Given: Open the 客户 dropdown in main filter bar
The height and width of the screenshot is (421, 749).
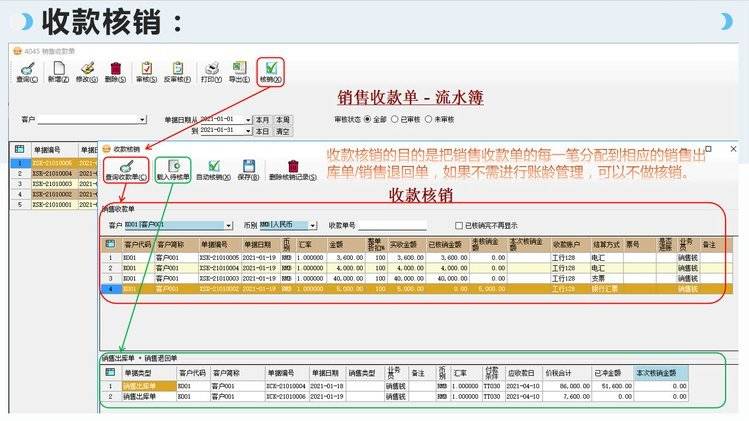Looking at the screenshot, I should pyautogui.click(x=143, y=119).
